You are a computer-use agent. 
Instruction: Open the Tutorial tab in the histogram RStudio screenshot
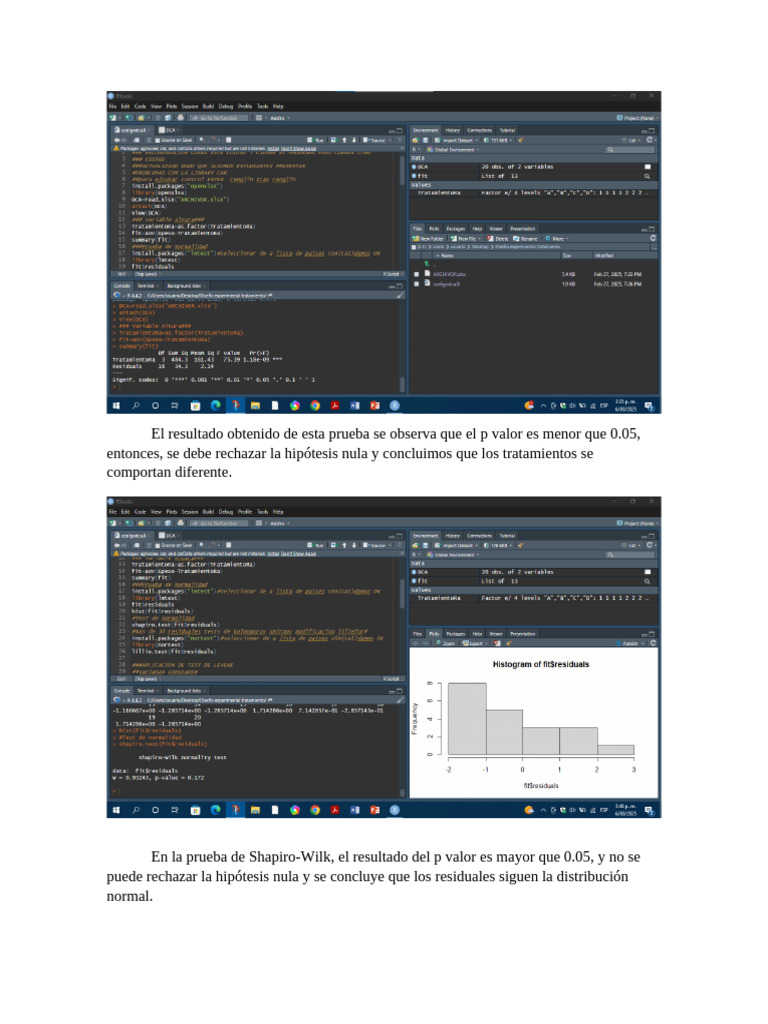507,536
